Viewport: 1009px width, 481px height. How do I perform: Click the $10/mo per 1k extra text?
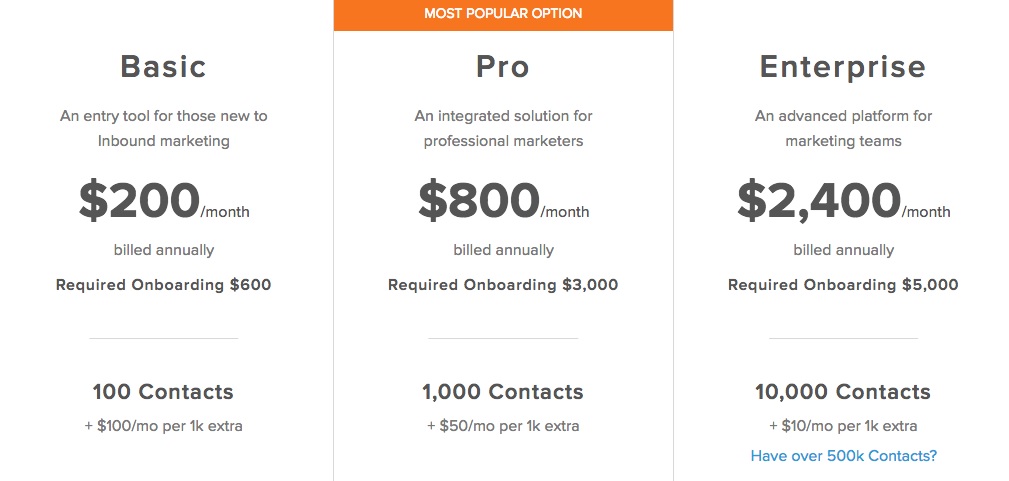click(843, 426)
